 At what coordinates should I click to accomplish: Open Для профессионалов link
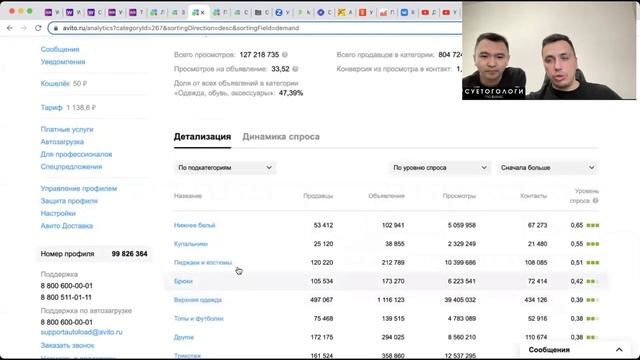pos(76,154)
